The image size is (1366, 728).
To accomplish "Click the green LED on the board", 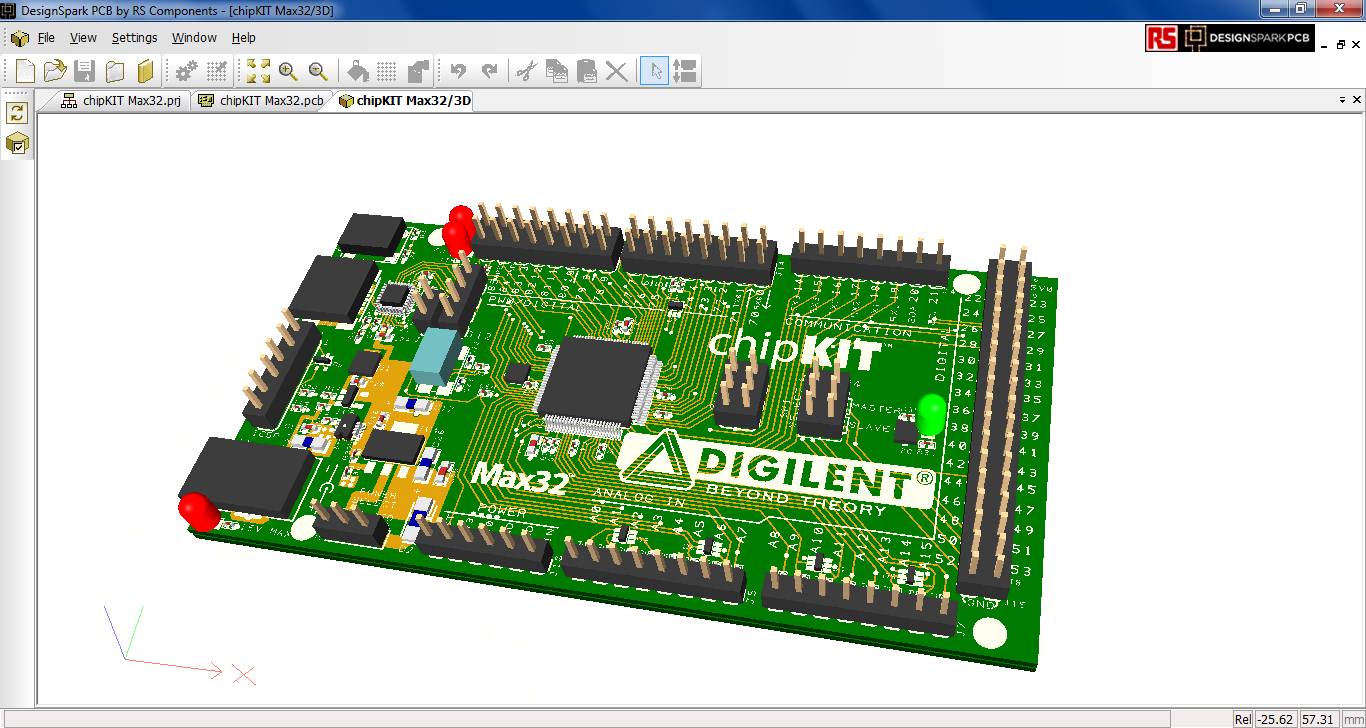I will (932, 413).
